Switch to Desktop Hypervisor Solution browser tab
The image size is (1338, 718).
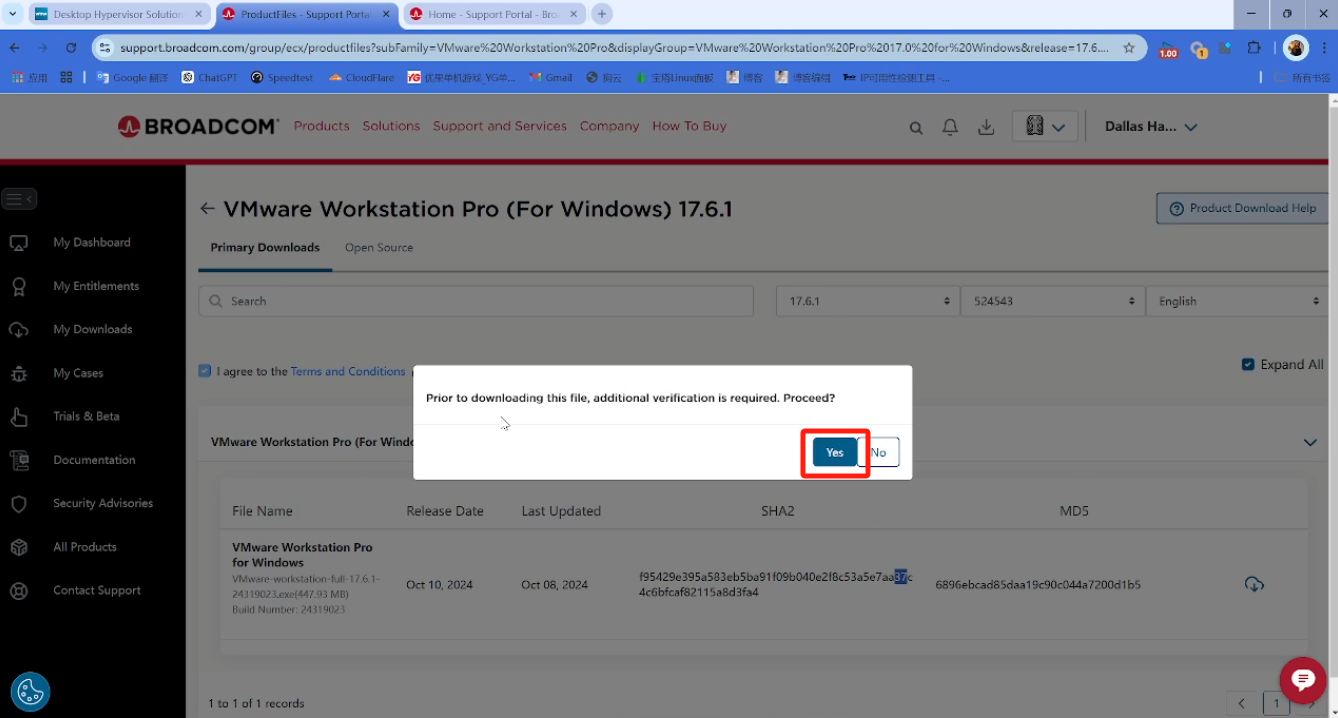pos(118,14)
